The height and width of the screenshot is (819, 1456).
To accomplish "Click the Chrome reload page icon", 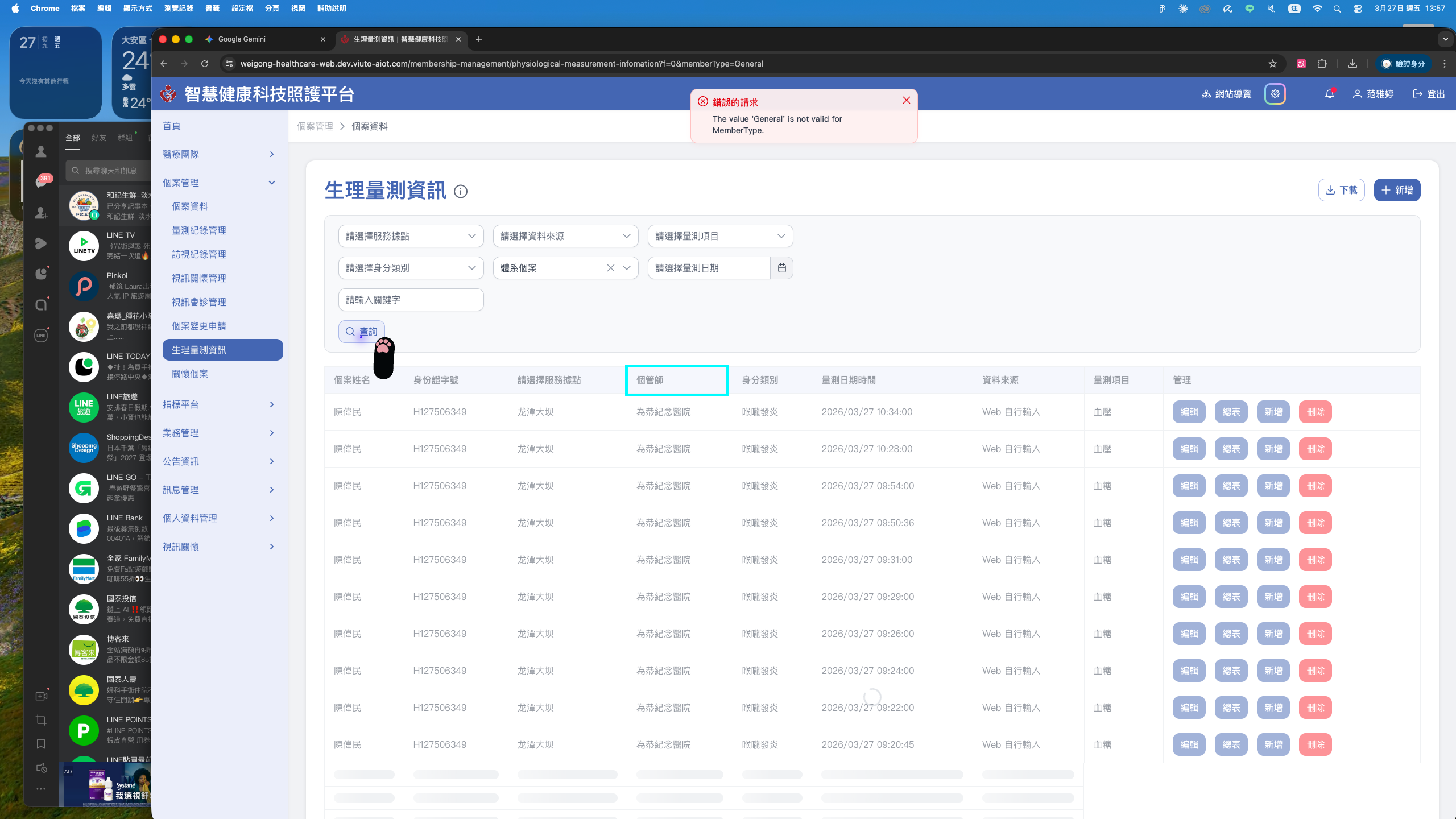I will 205,64.
